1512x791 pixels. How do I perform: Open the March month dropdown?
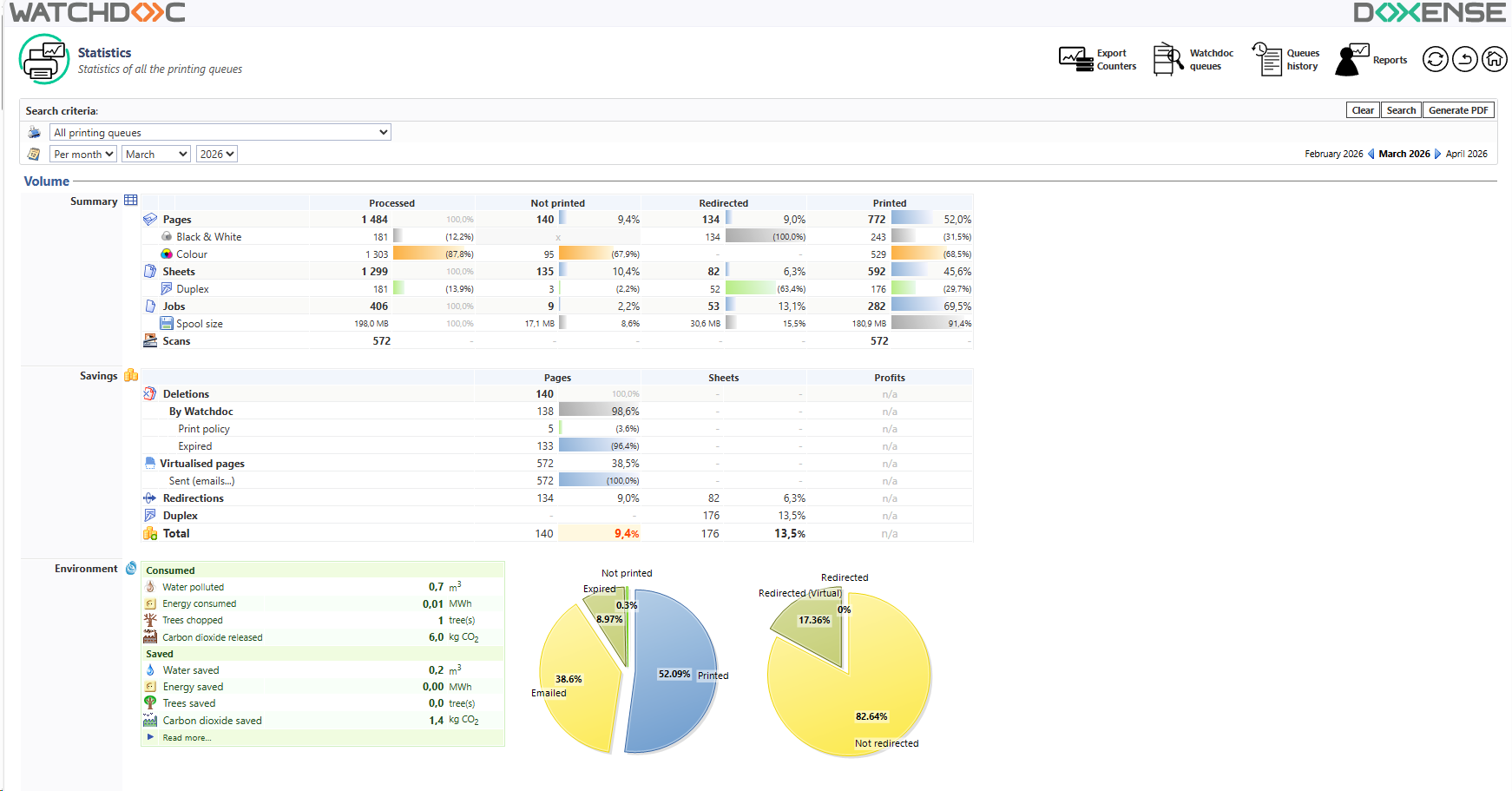click(x=155, y=154)
